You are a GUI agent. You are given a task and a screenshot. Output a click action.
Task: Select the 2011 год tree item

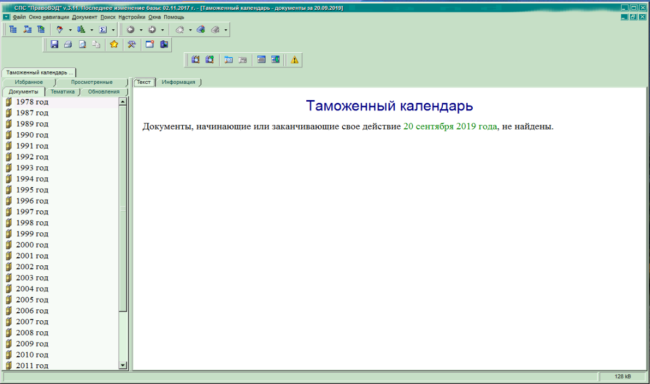click(32, 366)
